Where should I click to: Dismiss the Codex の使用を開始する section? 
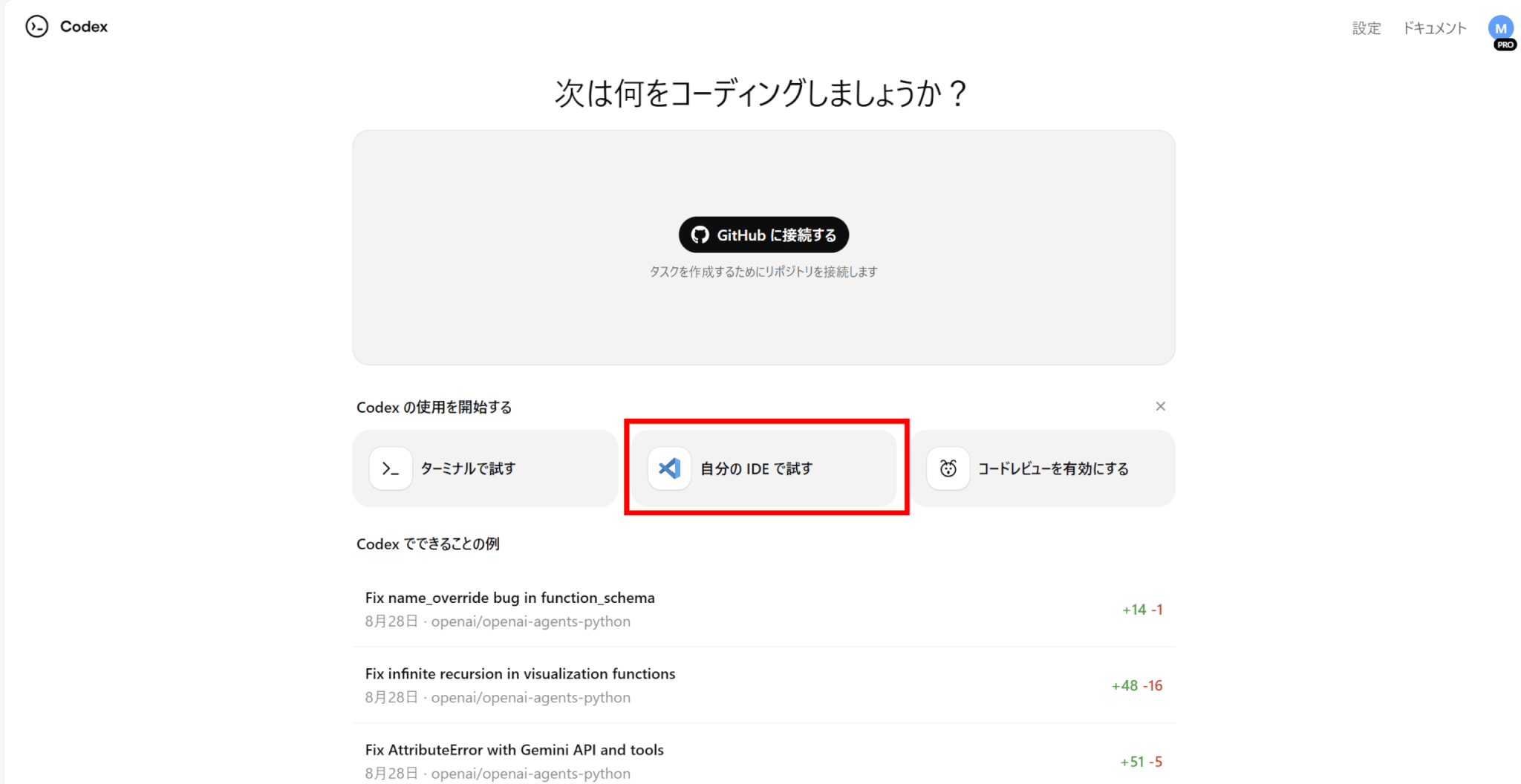coord(1160,406)
